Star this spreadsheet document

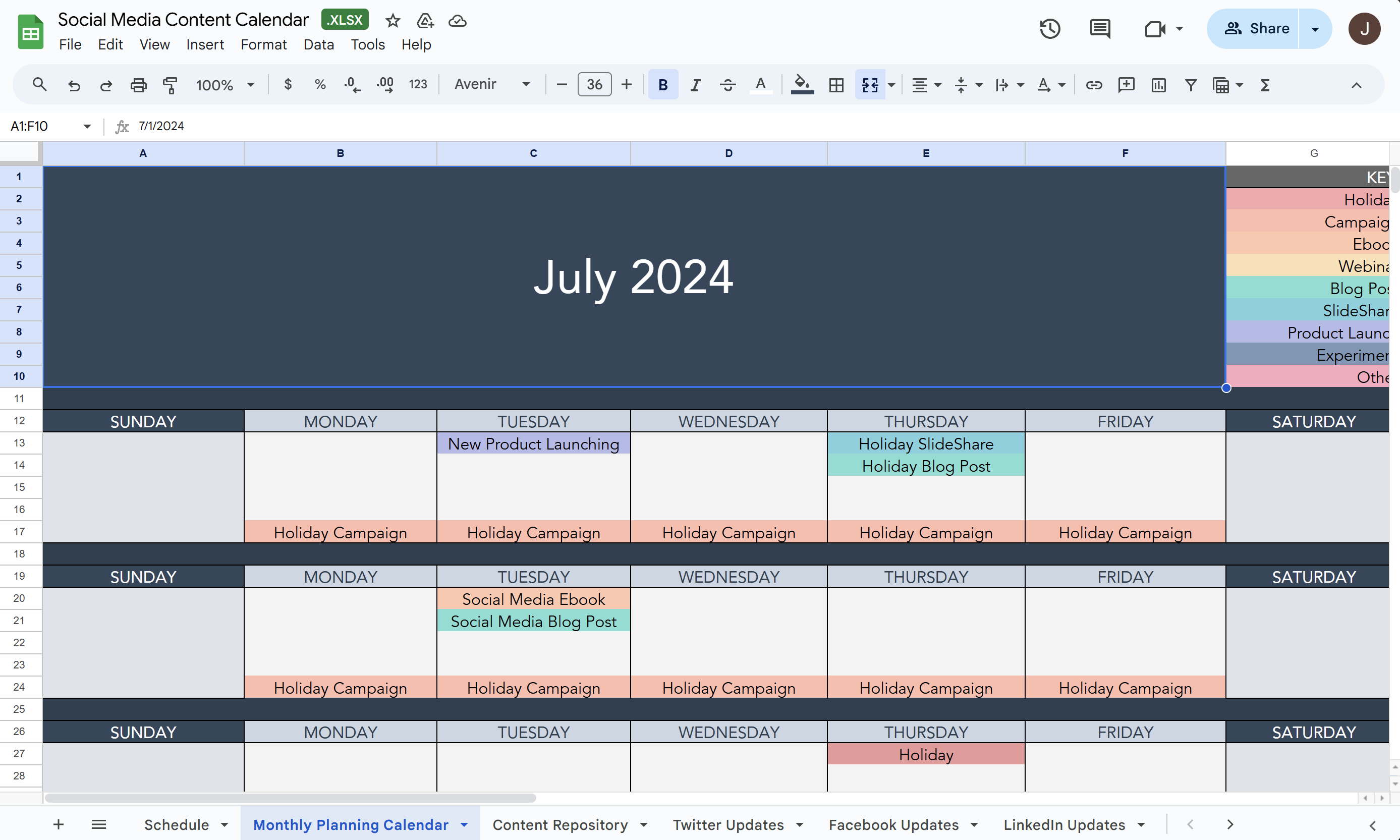(393, 21)
